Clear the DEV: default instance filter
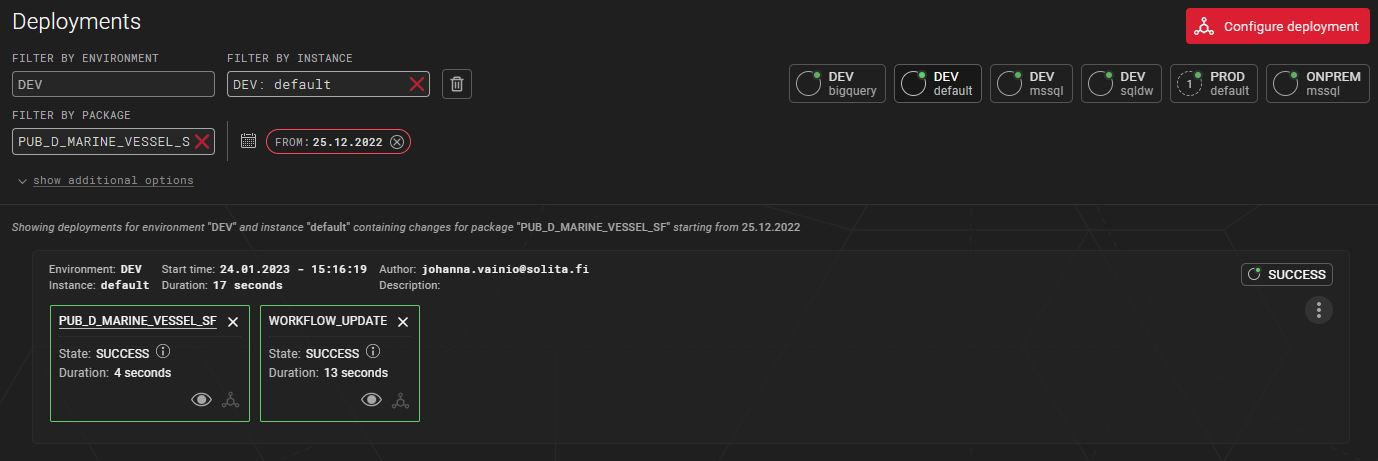The height and width of the screenshot is (461, 1378). tap(417, 85)
